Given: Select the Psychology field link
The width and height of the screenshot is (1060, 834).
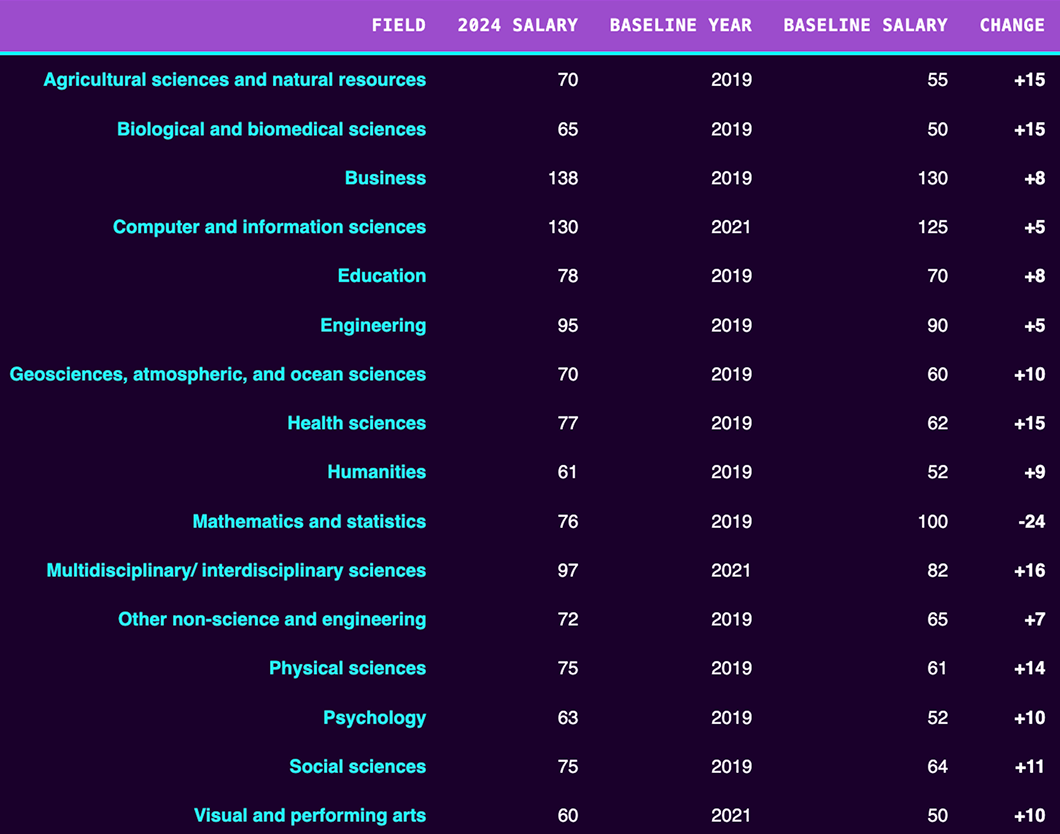Looking at the screenshot, I should pos(374,717).
